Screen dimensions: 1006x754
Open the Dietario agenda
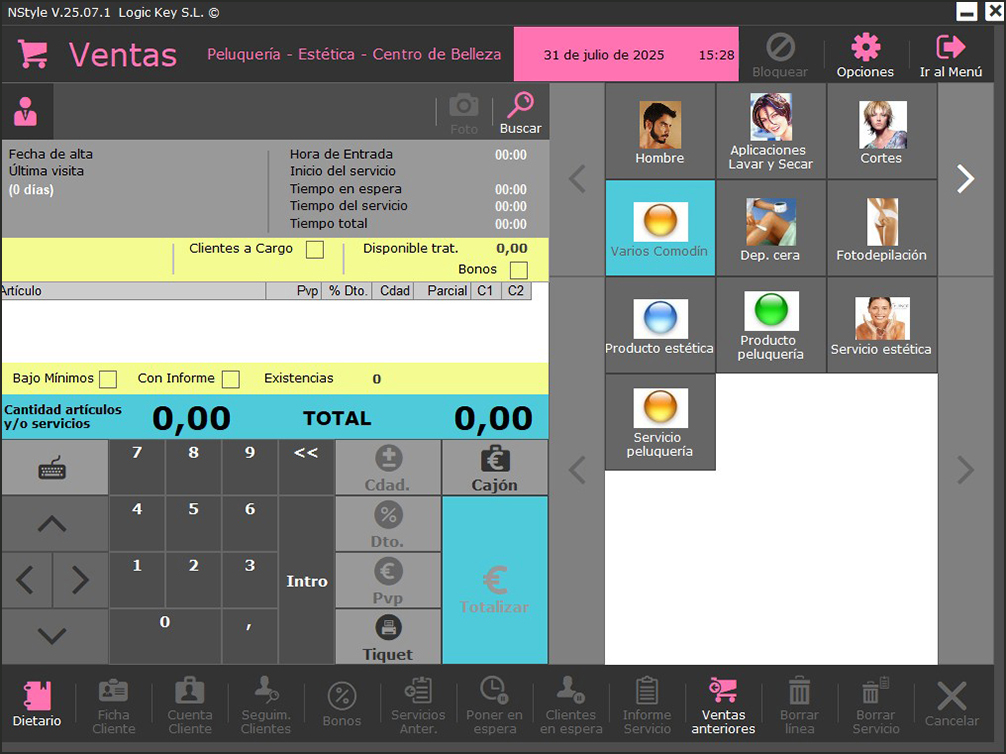pyautogui.click(x=37, y=704)
